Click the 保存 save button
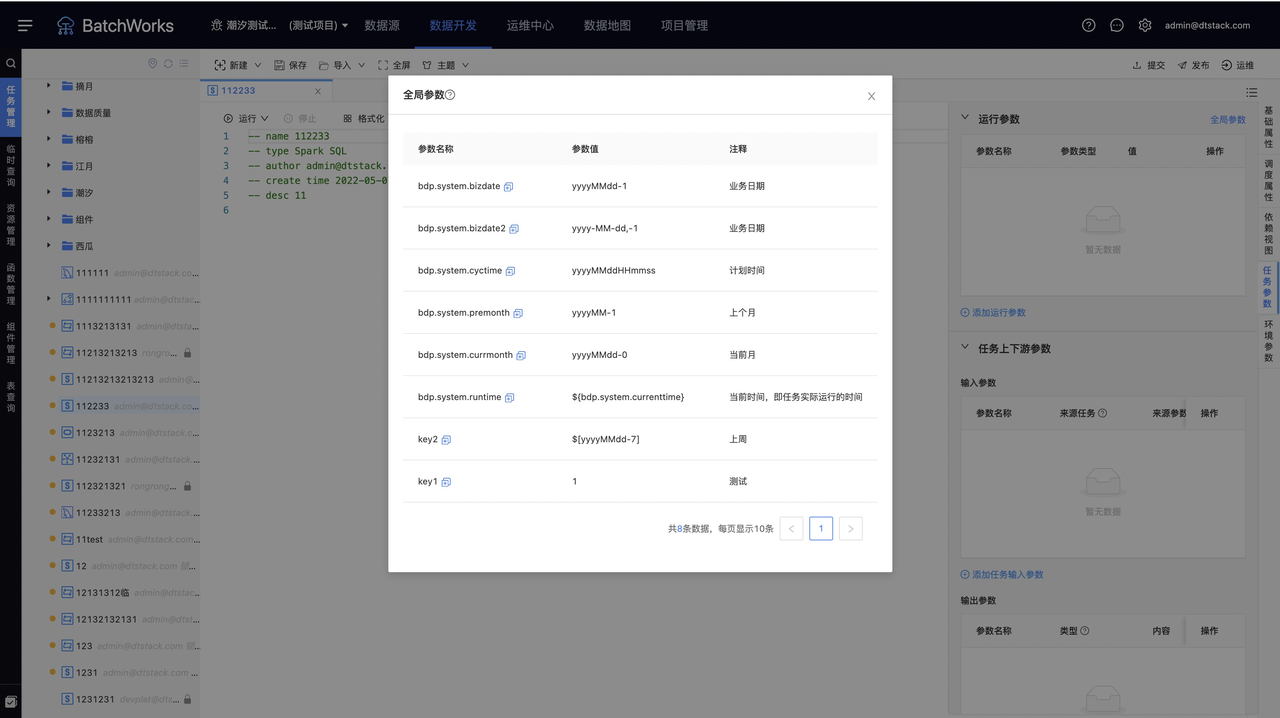 (290, 65)
